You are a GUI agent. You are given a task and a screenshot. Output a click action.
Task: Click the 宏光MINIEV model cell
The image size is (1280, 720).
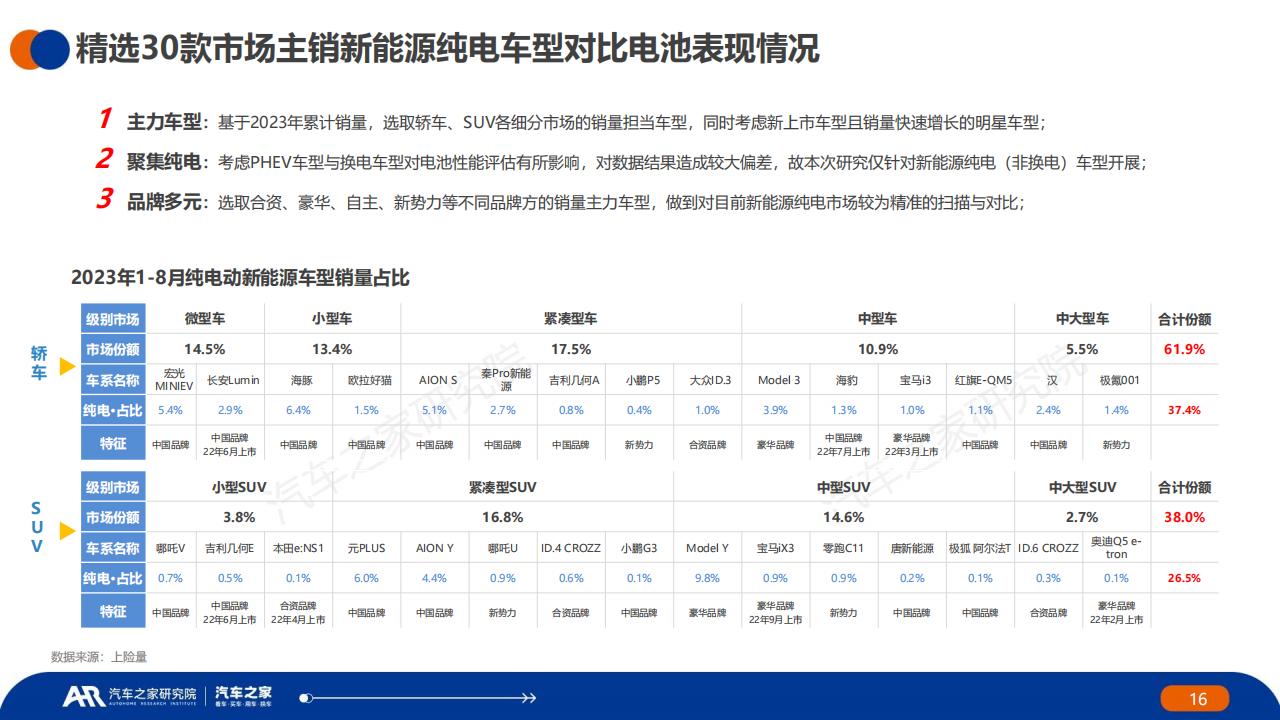pyautogui.click(x=170, y=380)
